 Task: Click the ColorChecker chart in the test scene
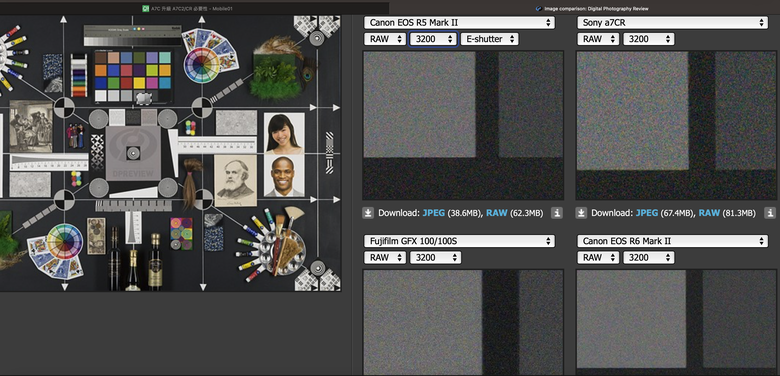tap(133, 76)
